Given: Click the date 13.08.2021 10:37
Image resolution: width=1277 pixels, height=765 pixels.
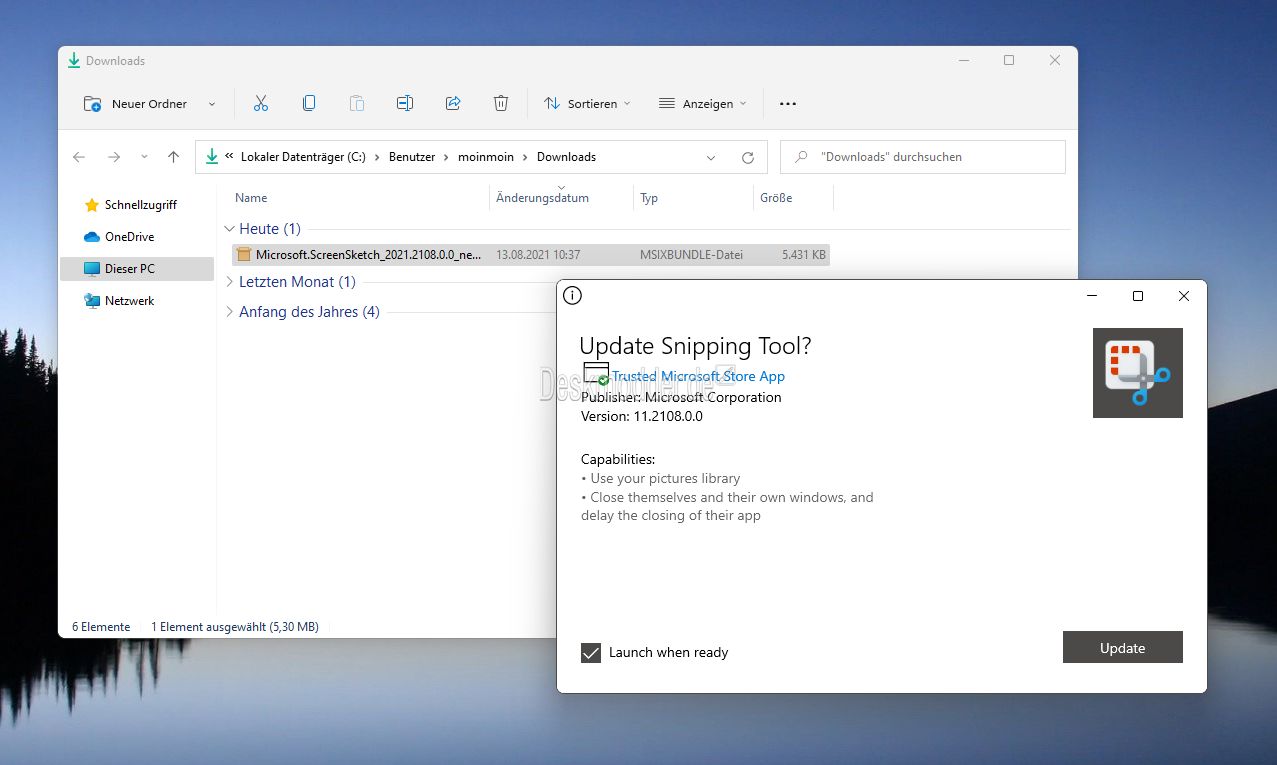Looking at the screenshot, I should click(538, 255).
